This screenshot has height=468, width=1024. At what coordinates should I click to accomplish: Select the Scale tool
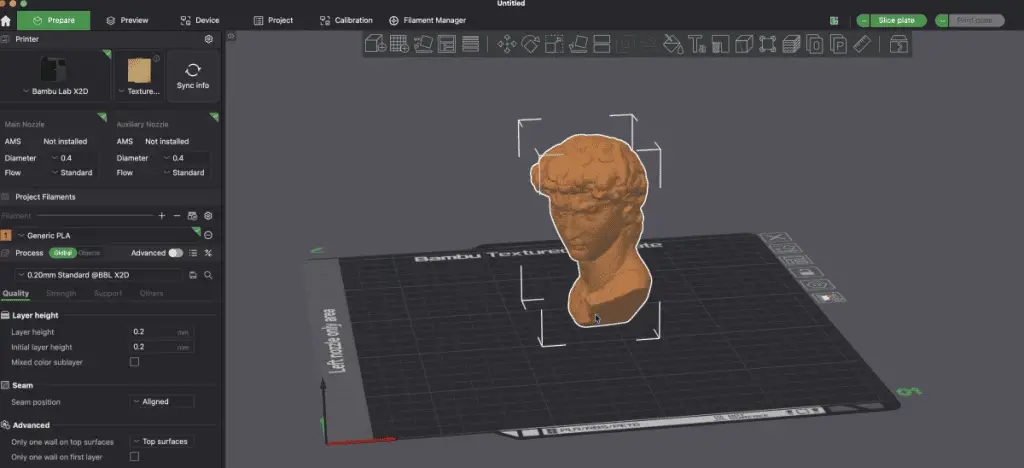coord(554,44)
